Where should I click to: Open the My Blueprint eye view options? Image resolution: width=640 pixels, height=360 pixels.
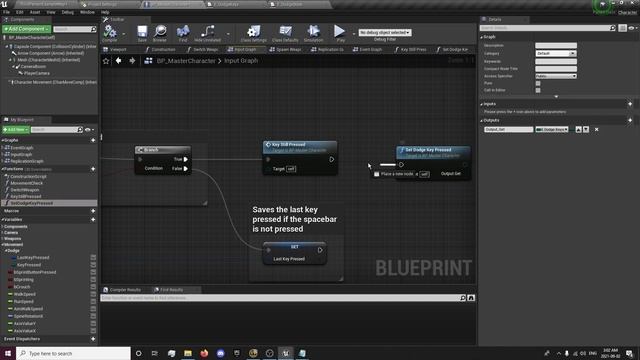pos(88,130)
